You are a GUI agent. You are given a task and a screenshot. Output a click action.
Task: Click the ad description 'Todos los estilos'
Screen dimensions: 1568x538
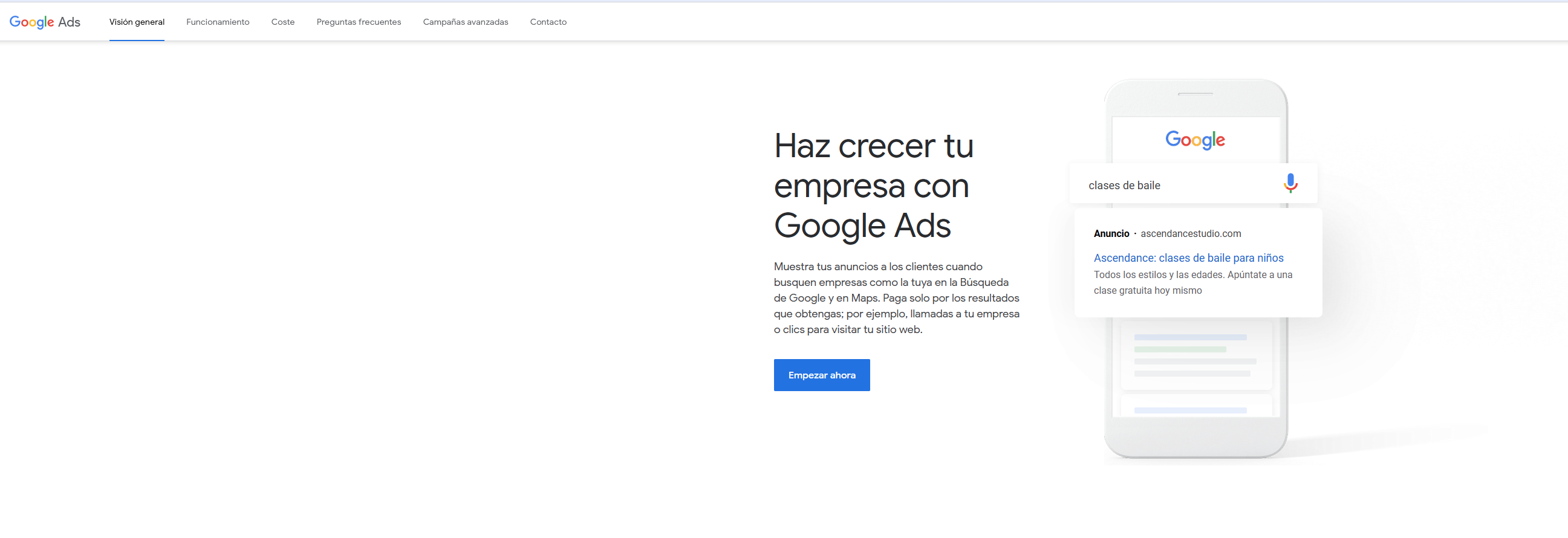pyautogui.click(x=1192, y=283)
